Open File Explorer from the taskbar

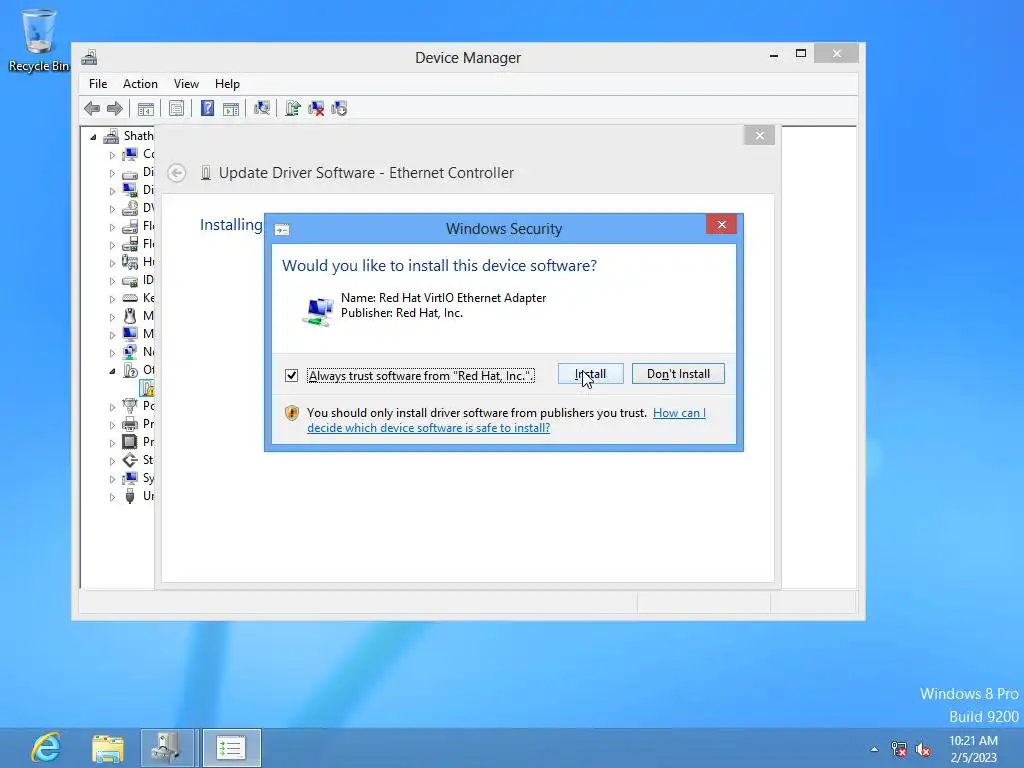108,748
